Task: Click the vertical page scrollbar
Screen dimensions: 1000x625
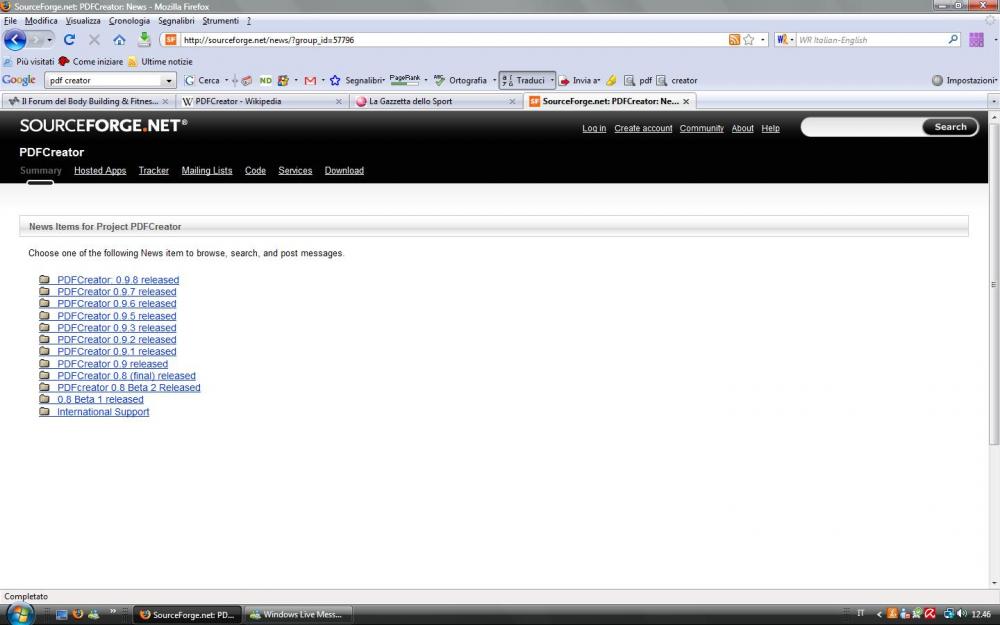Action: tap(993, 300)
